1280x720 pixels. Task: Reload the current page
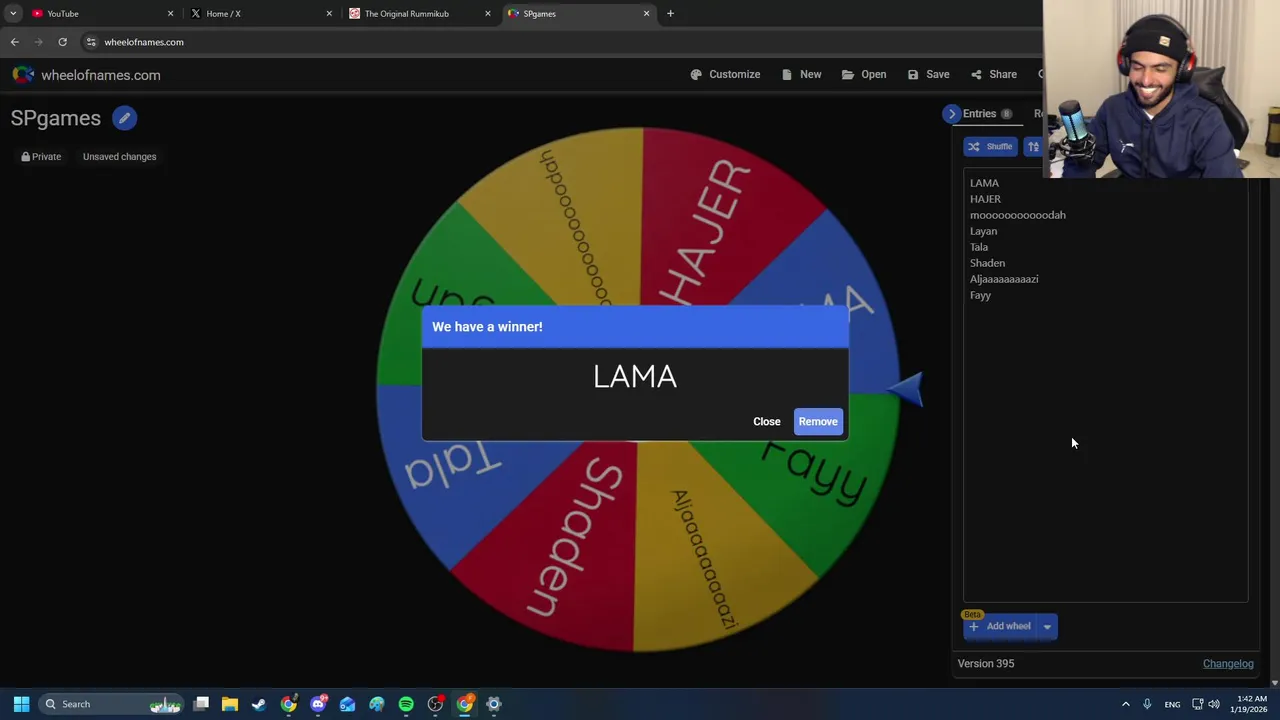coord(62,42)
